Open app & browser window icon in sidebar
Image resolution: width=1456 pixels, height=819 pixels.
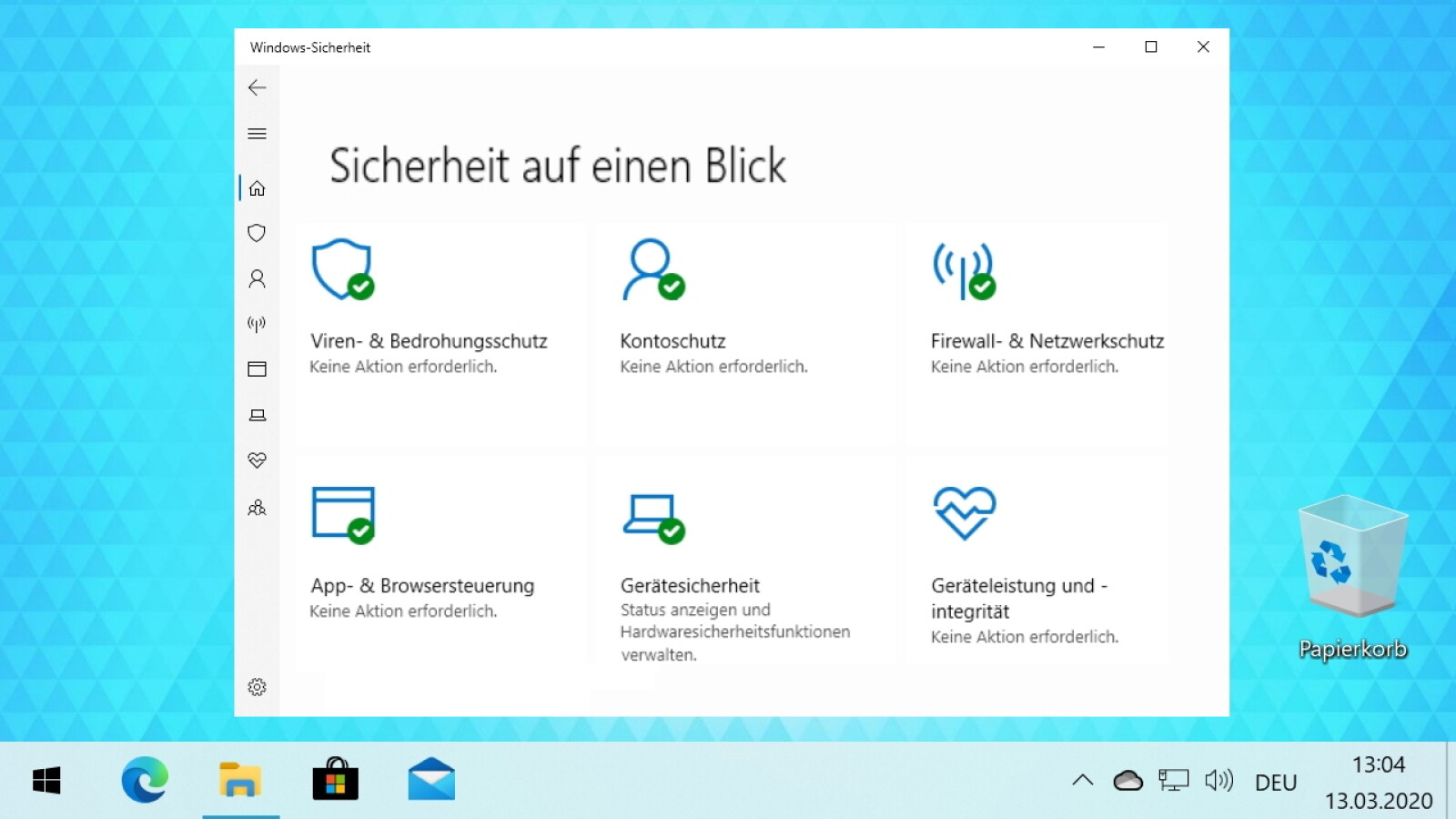coord(257,369)
